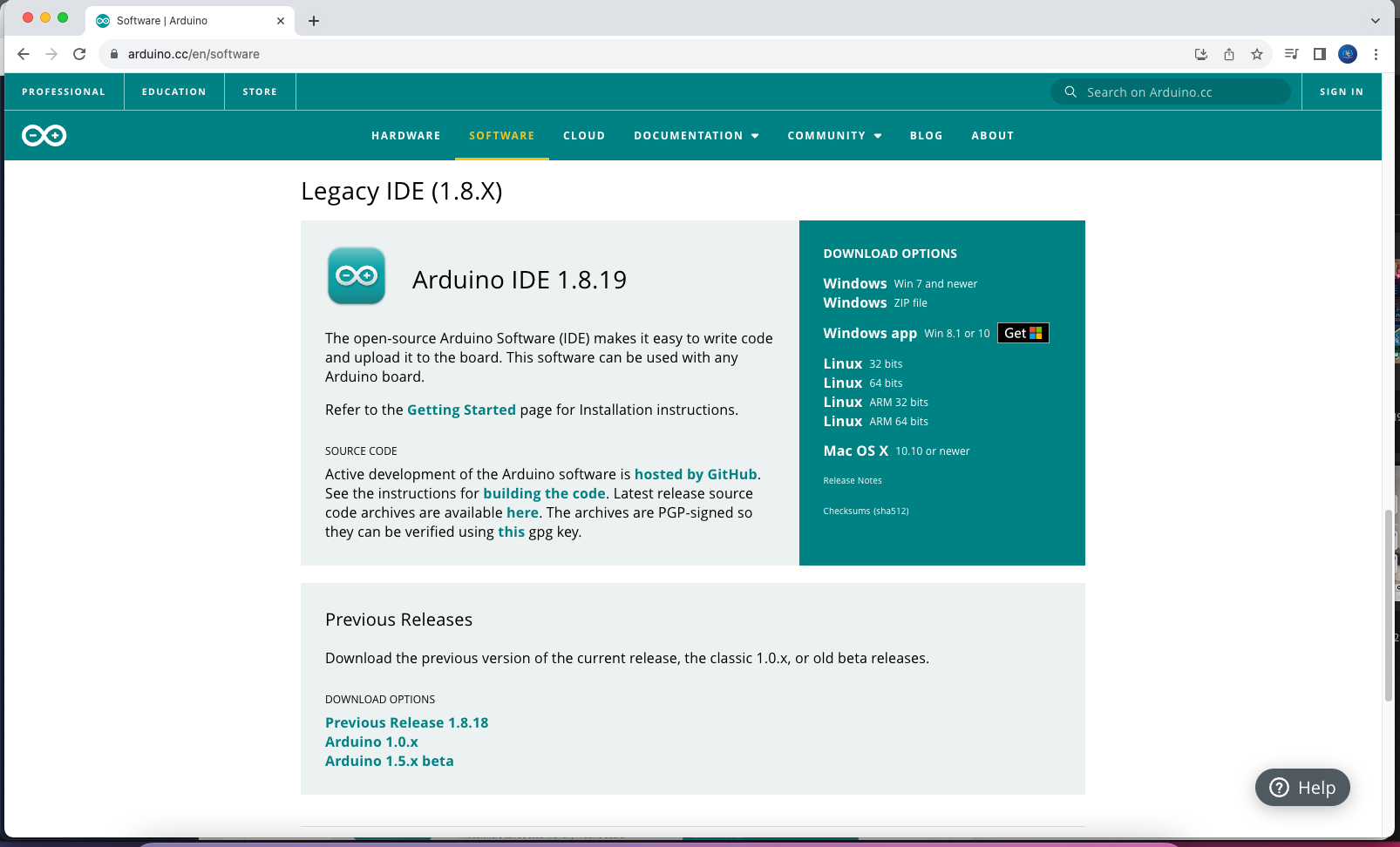This screenshot has height=847, width=1400.
Task: Download Linux ARM 32 bits
Action: tap(876, 402)
